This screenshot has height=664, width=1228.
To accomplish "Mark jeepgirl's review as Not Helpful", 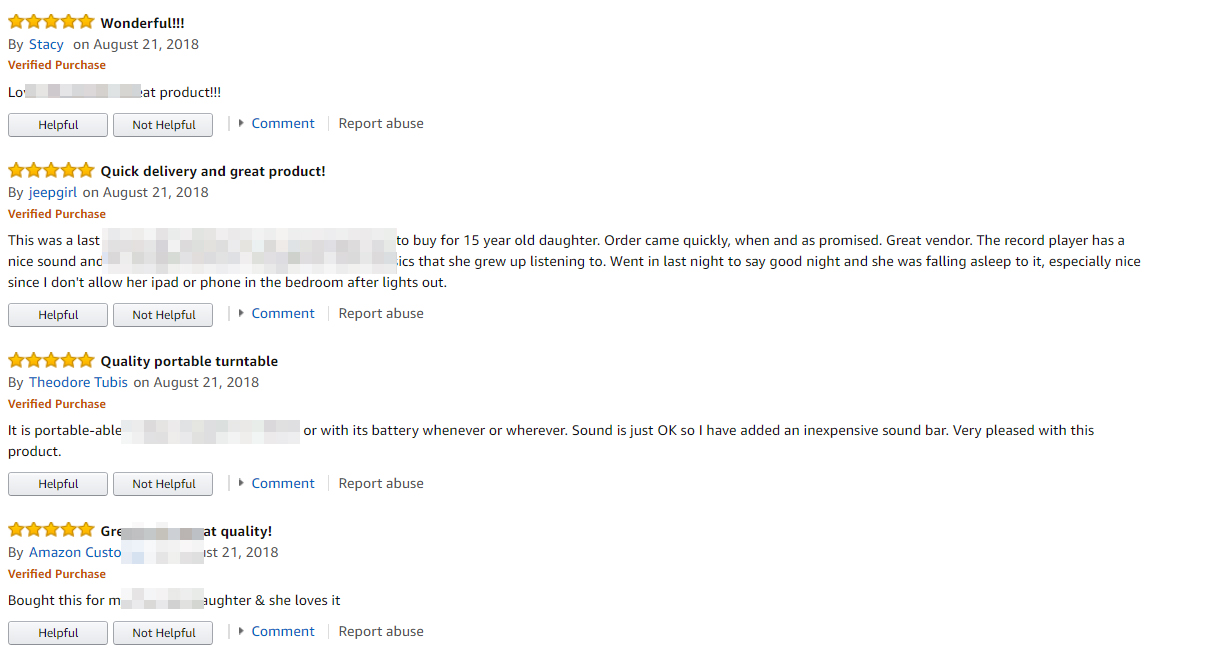I will [x=163, y=315].
